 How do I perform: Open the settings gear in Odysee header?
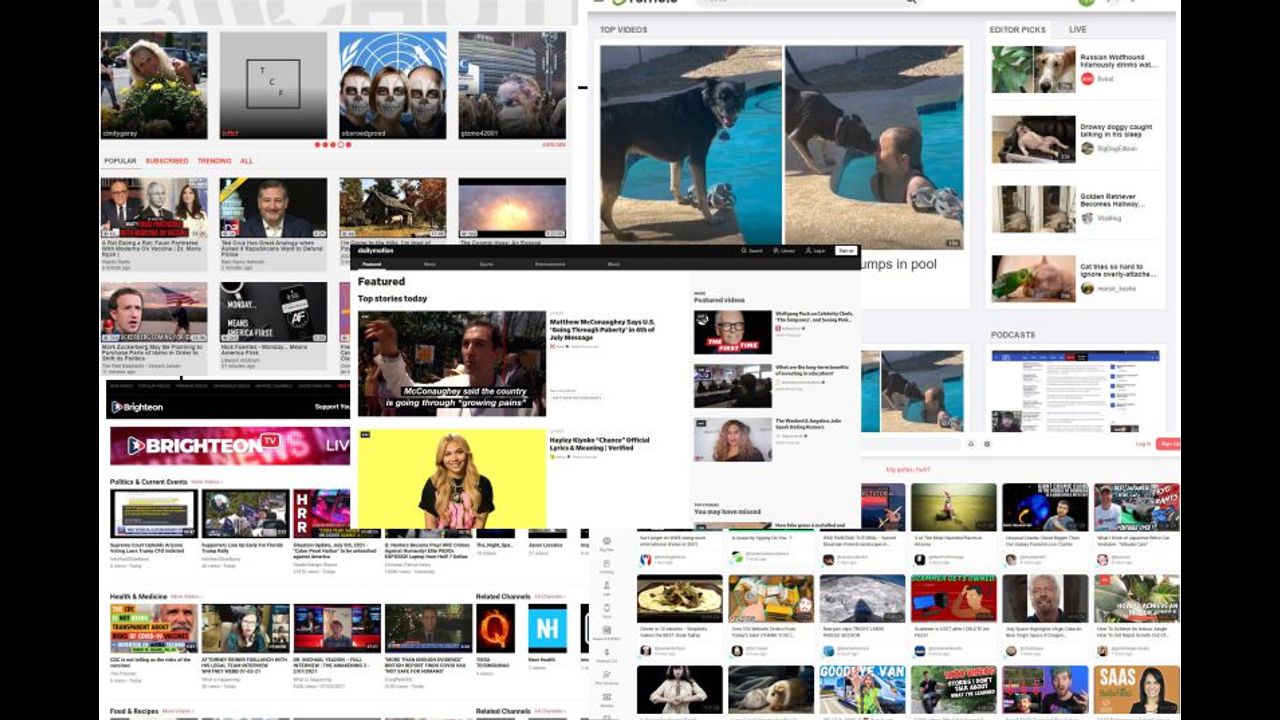[x=987, y=443]
